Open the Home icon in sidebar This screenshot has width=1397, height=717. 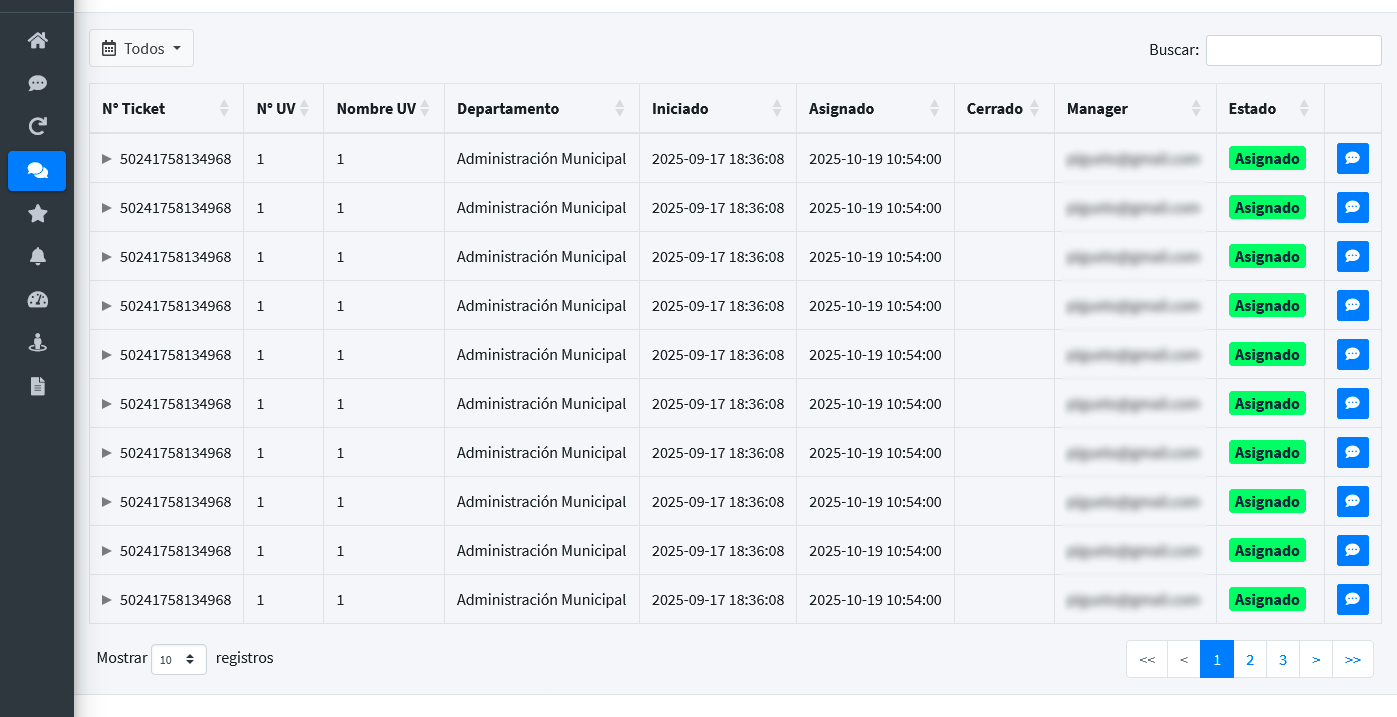point(38,41)
